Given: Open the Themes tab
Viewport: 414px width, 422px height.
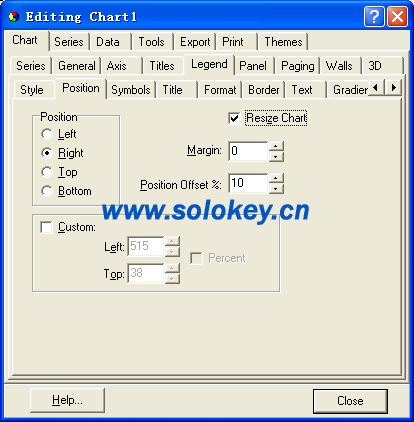Looking at the screenshot, I should (x=283, y=42).
